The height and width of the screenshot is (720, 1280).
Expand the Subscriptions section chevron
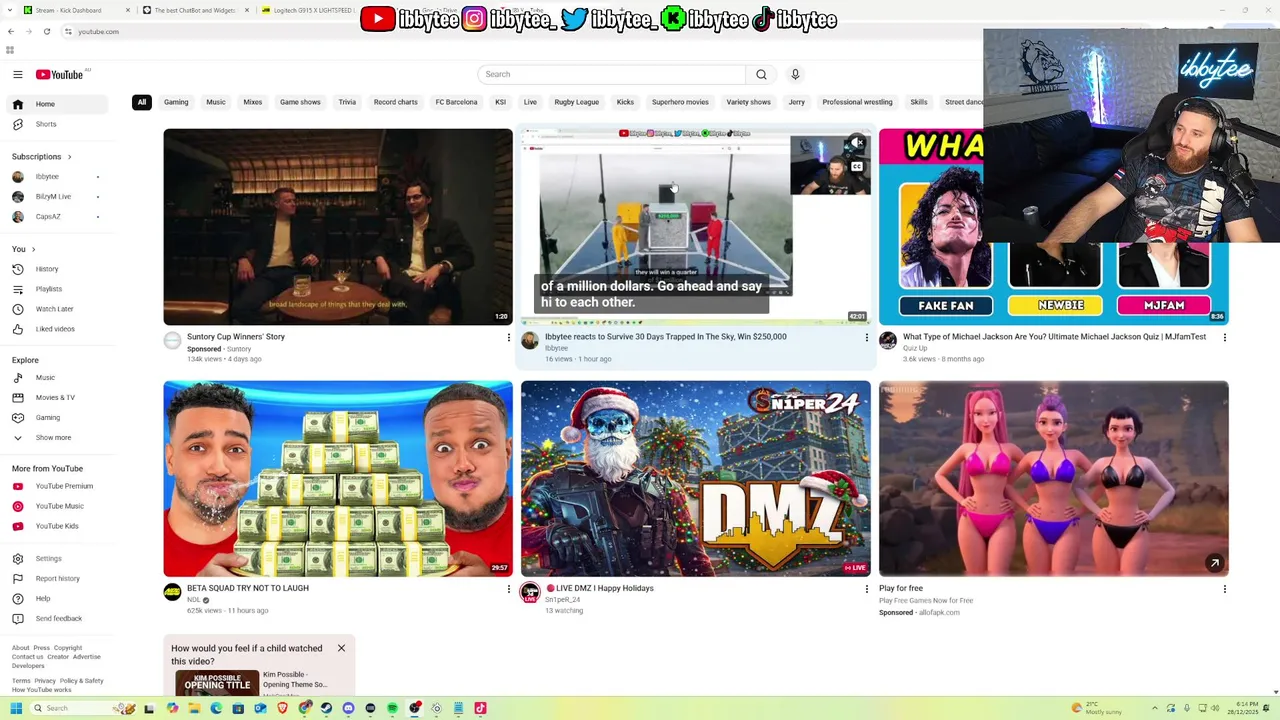click(70, 157)
